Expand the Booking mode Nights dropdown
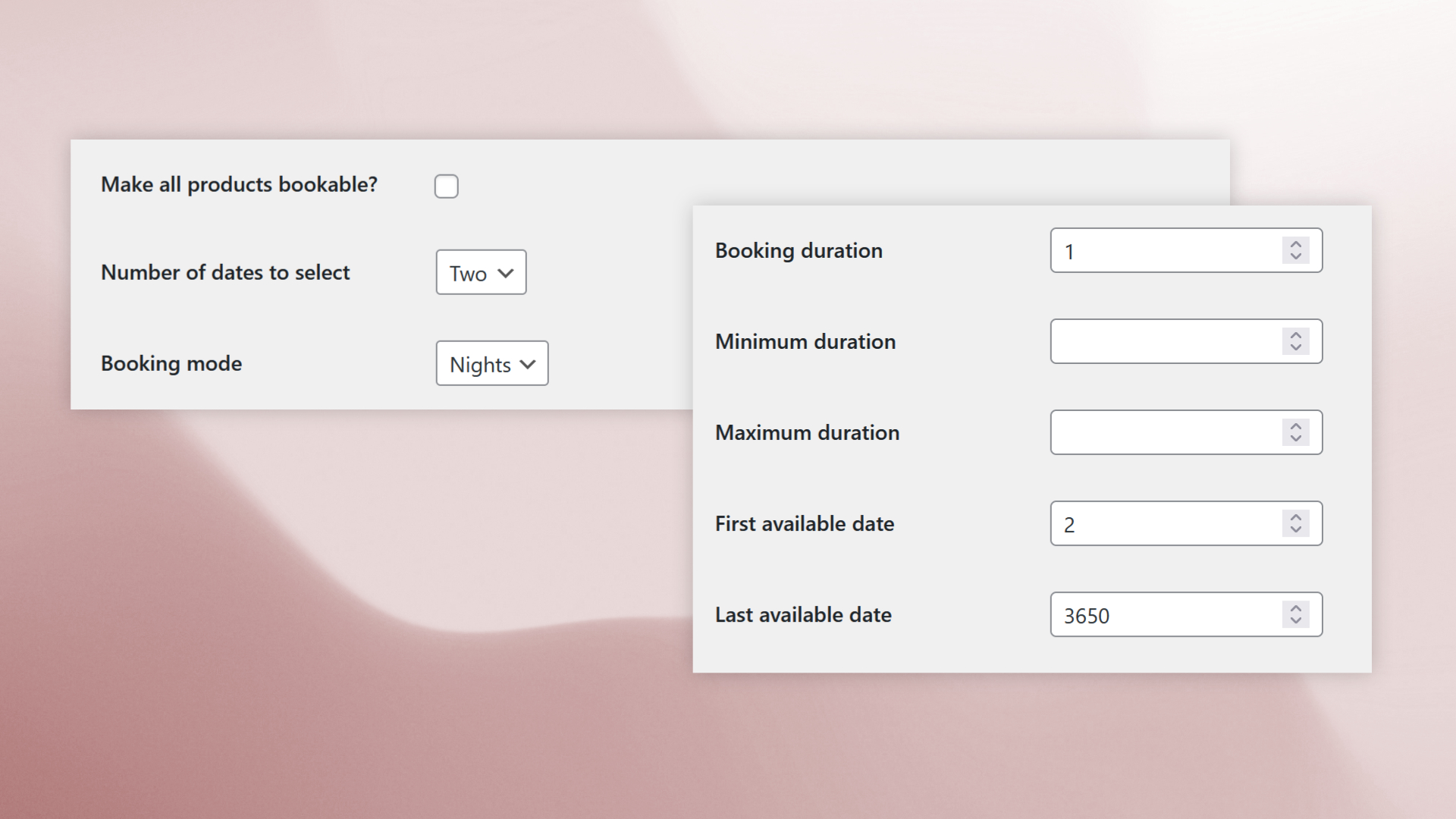The width and height of the screenshot is (1456, 819). [x=491, y=363]
